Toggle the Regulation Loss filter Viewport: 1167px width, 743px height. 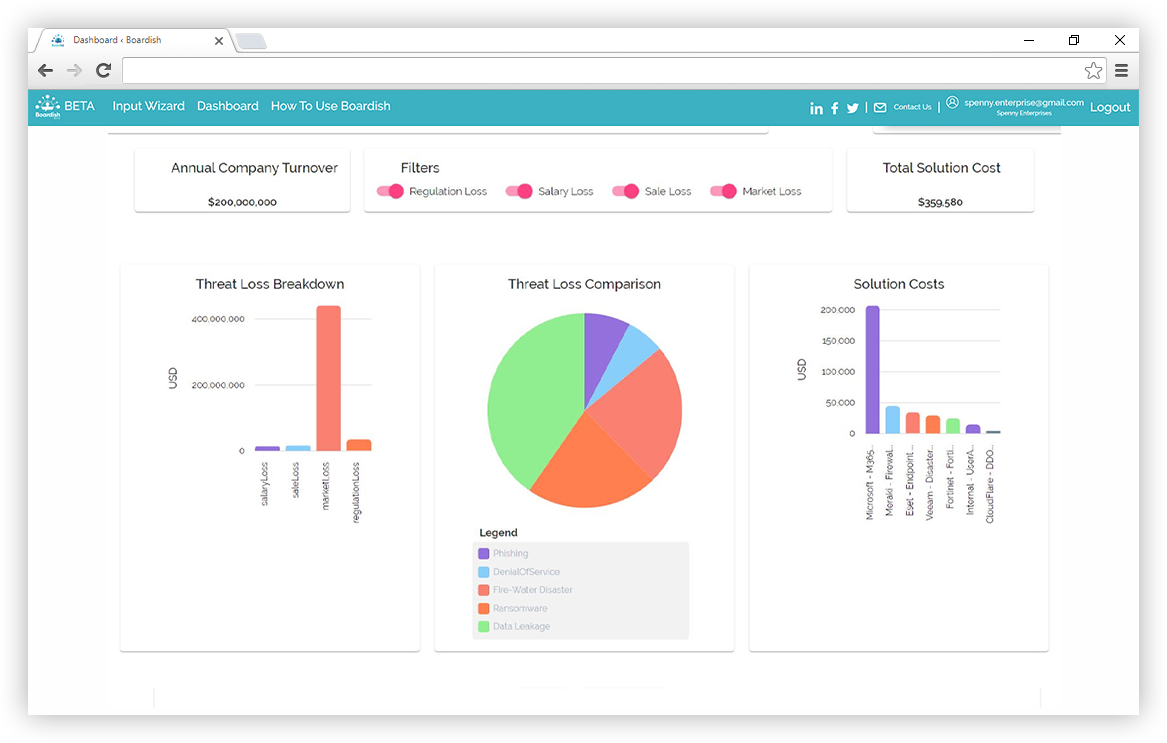[390, 191]
